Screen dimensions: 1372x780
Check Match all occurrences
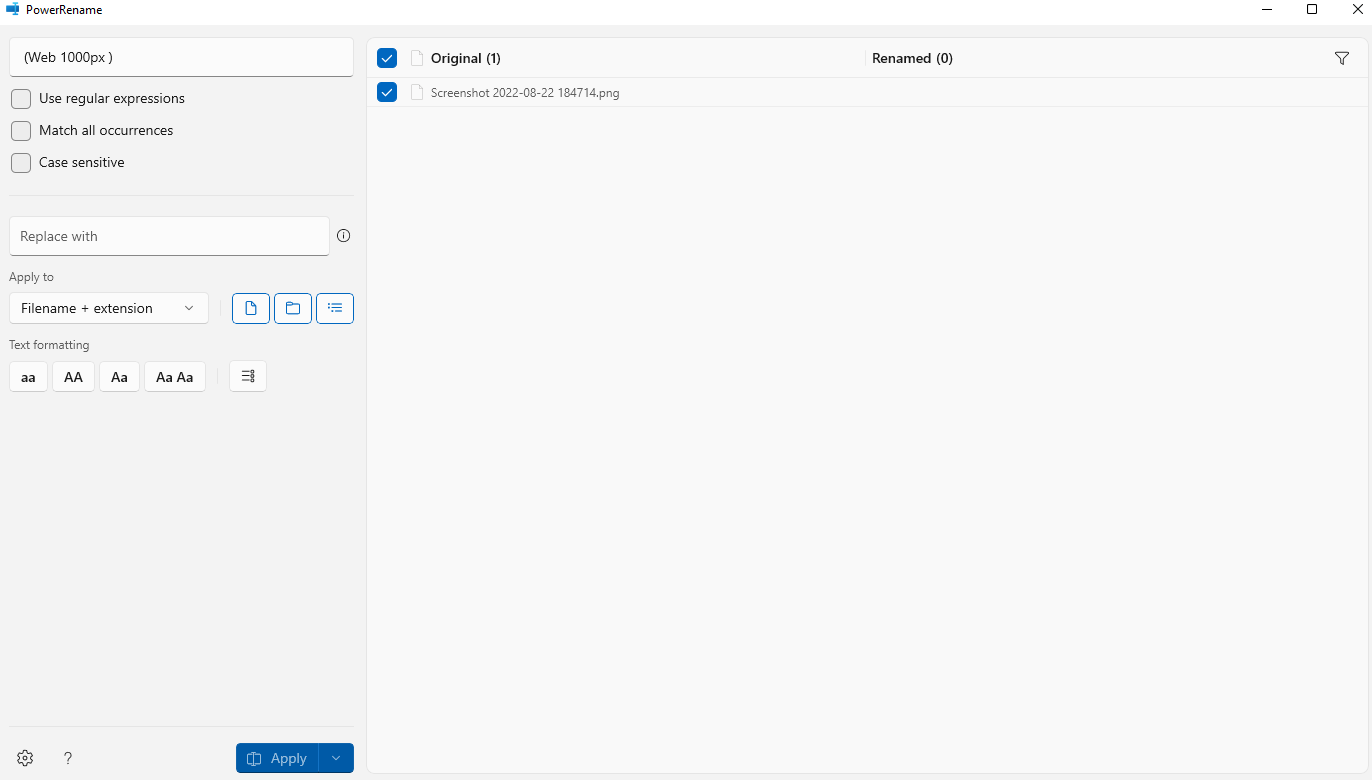pos(20,130)
